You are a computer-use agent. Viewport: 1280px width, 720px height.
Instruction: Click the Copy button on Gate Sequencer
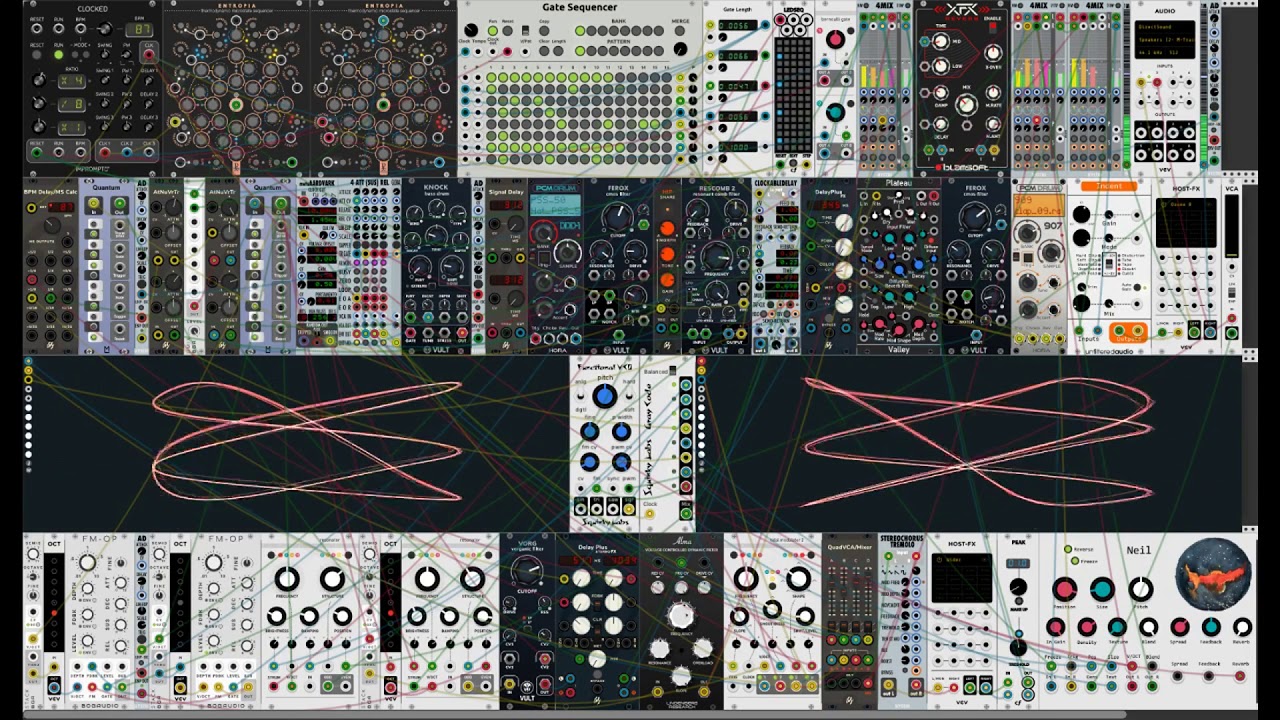[545, 32]
